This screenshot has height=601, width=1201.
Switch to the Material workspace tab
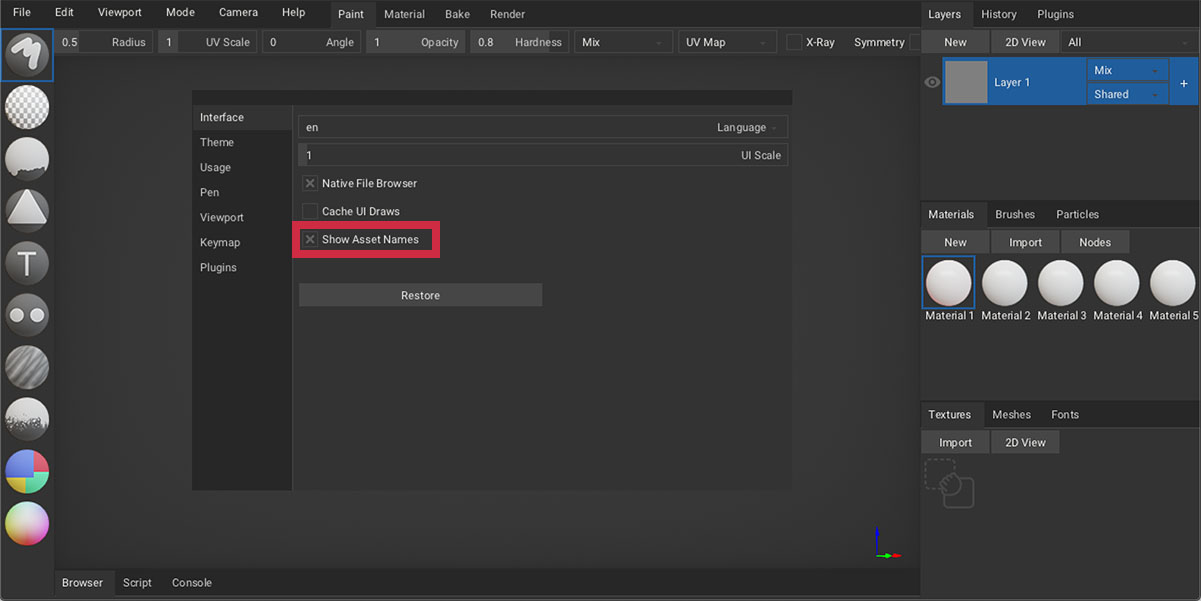[x=404, y=14]
